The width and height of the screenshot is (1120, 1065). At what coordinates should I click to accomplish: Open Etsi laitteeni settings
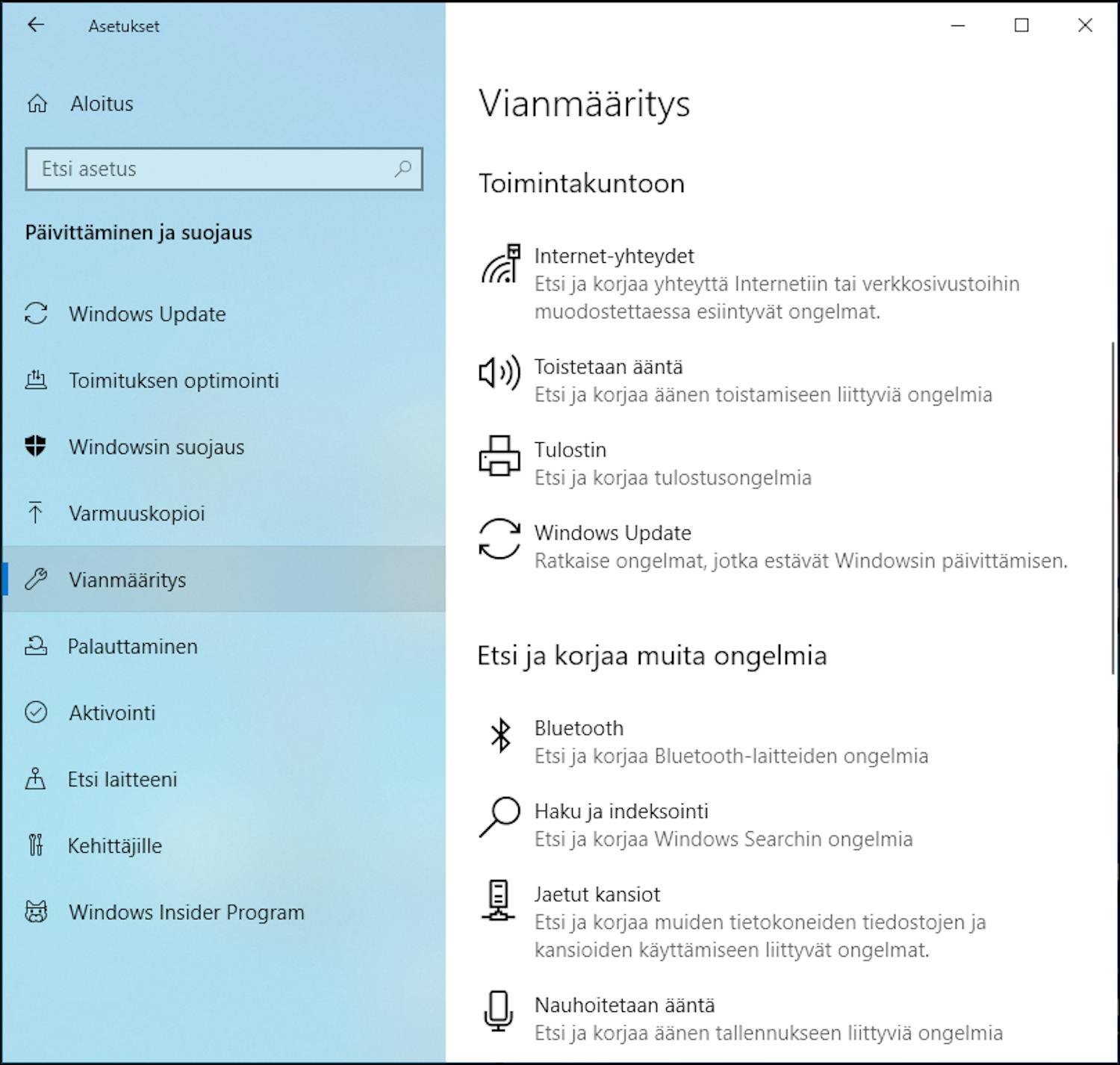pyautogui.click(x=122, y=779)
